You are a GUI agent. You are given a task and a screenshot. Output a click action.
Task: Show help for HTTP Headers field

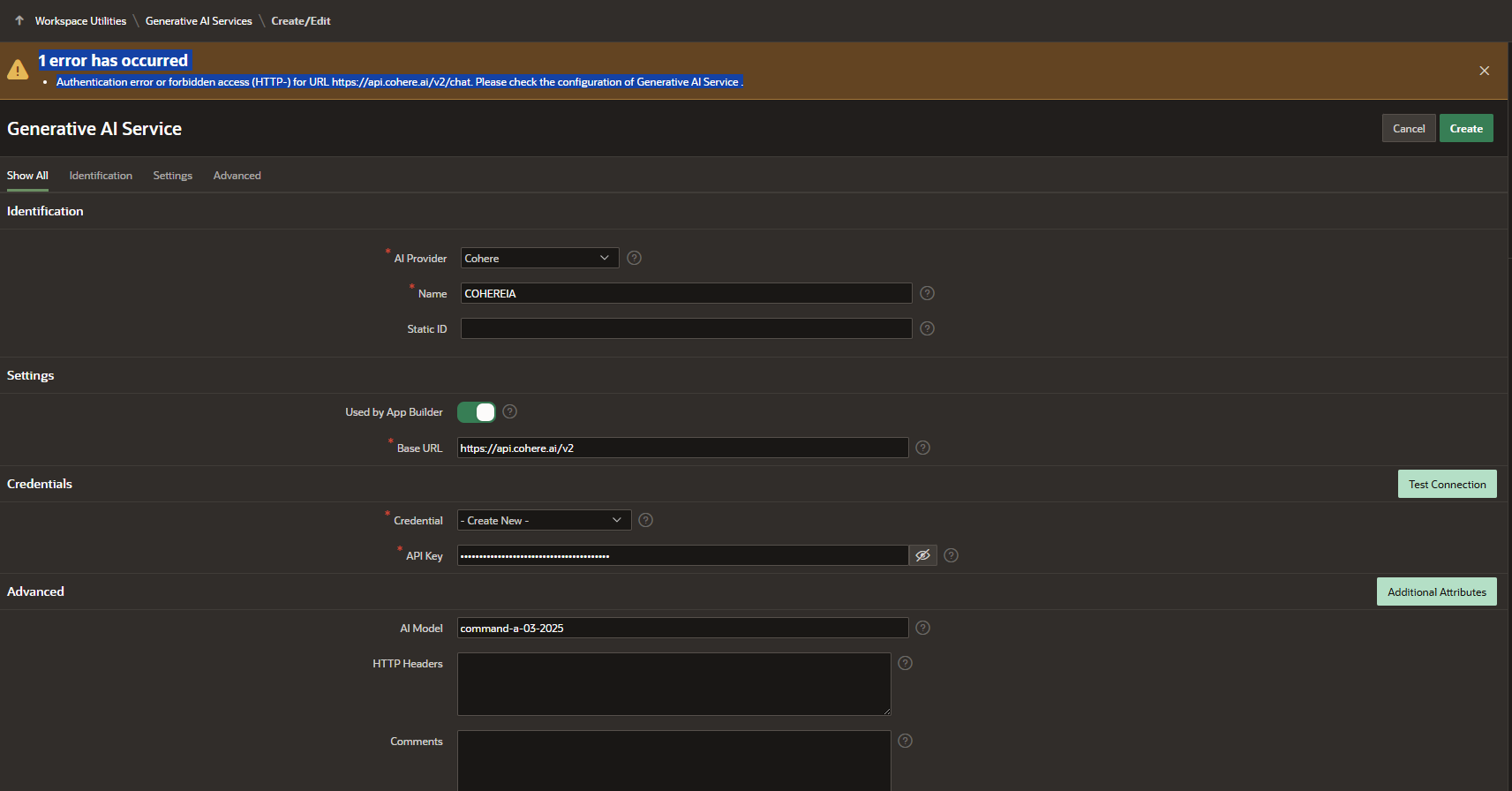905,663
